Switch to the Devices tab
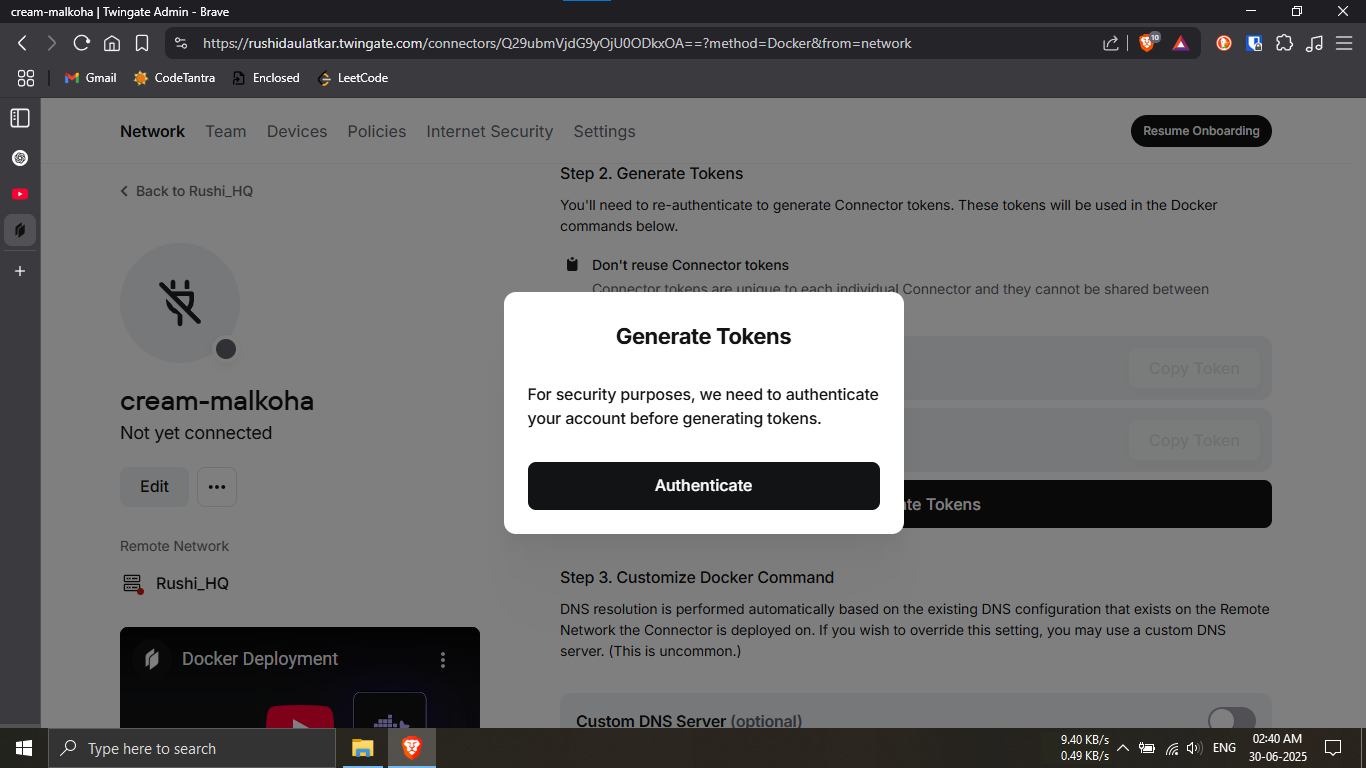 (297, 131)
